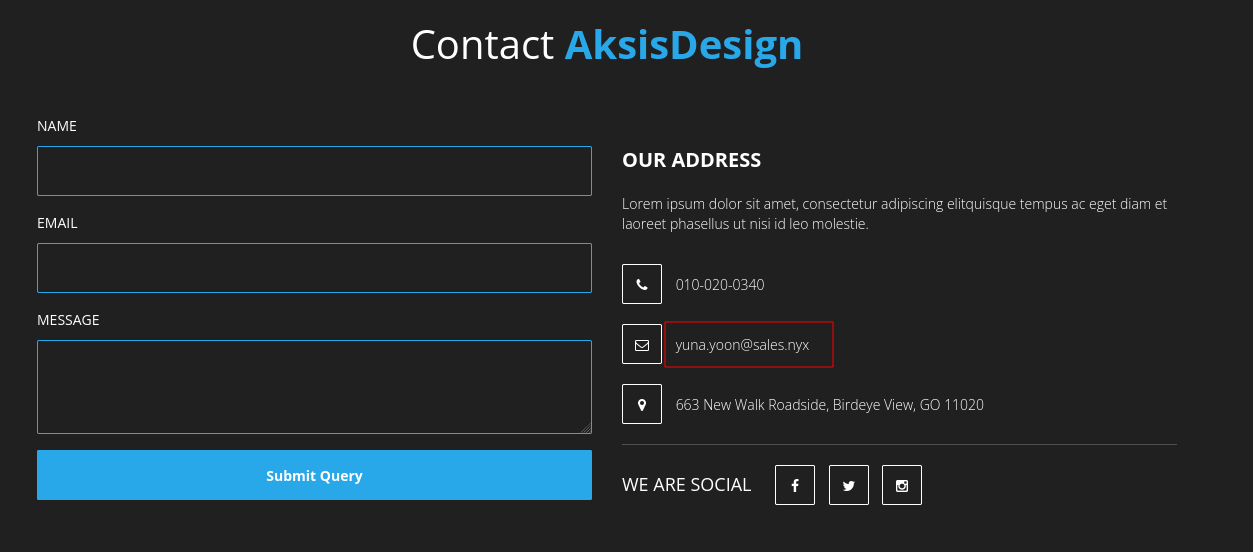This screenshot has height=552, width=1253.
Task: Open the Instagram social icon
Action: [902, 485]
